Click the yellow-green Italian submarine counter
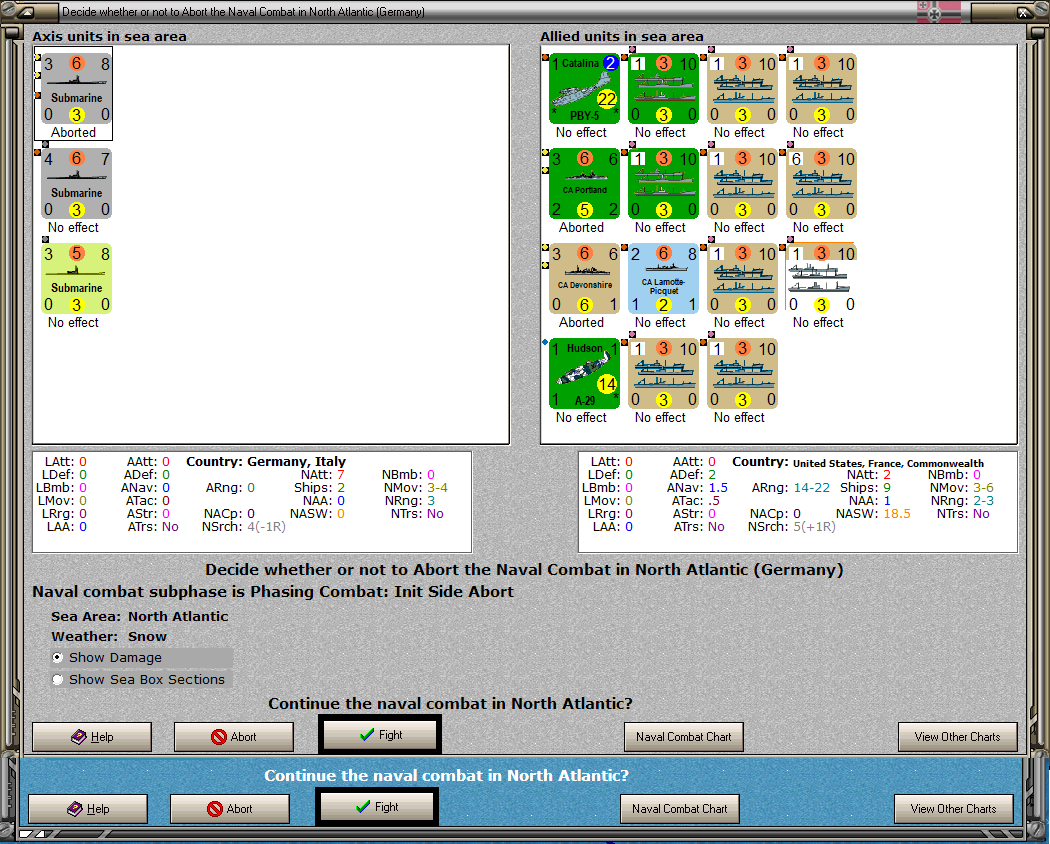Viewport: 1050px width, 844px height. pyautogui.click(x=76, y=279)
